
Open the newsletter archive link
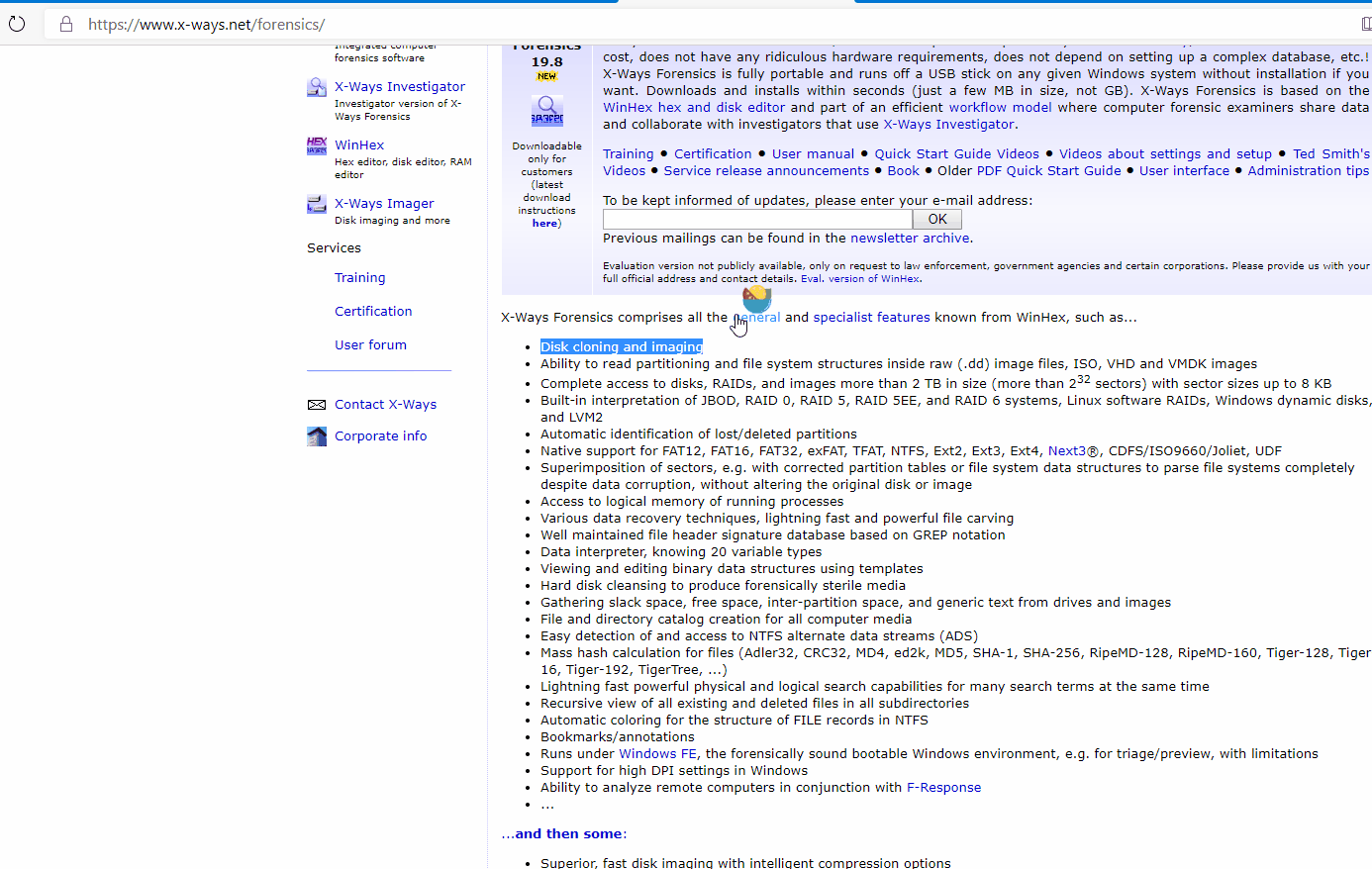click(x=910, y=239)
